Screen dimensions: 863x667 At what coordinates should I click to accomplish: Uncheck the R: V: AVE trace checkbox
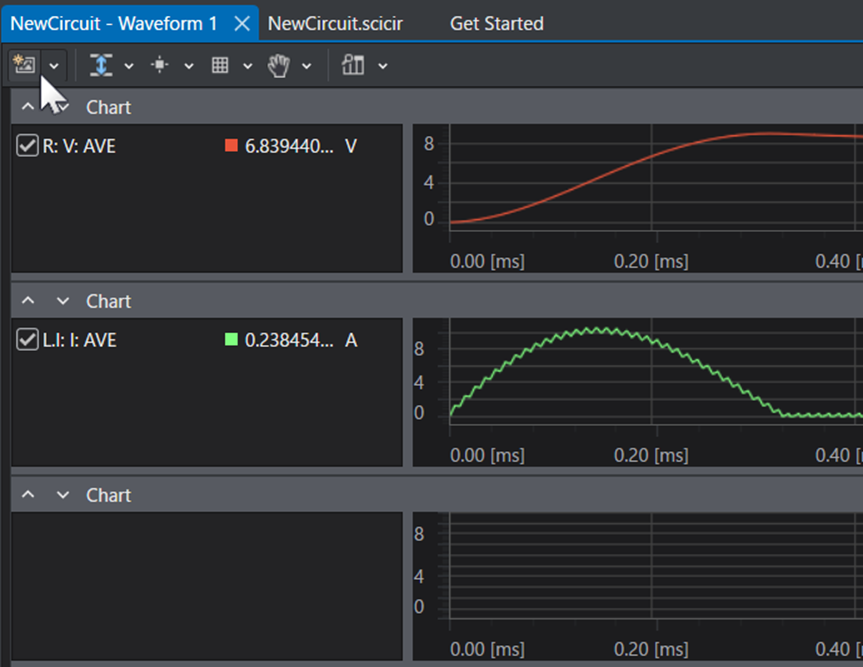[27, 146]
